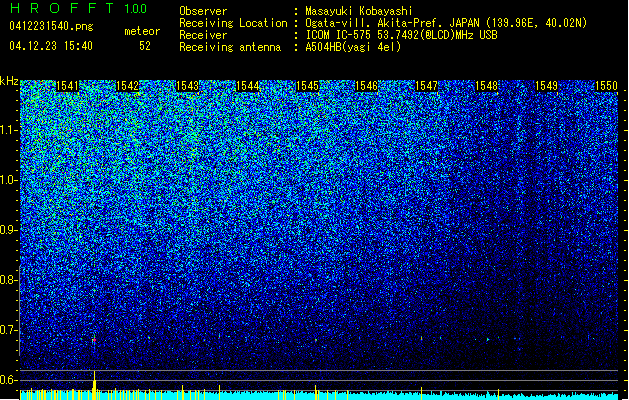Click the 1541 time marker
629x400 pixels.
point(67,86)
